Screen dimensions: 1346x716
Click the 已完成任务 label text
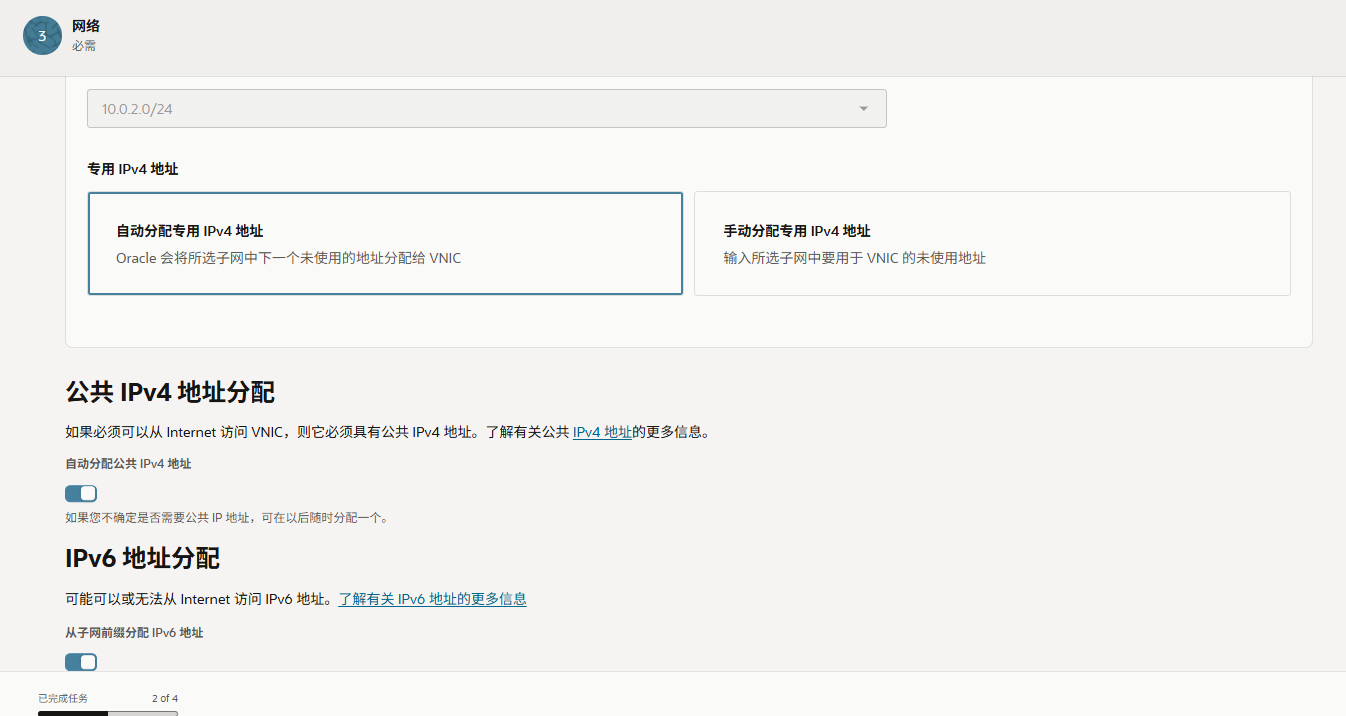(63, 698)
